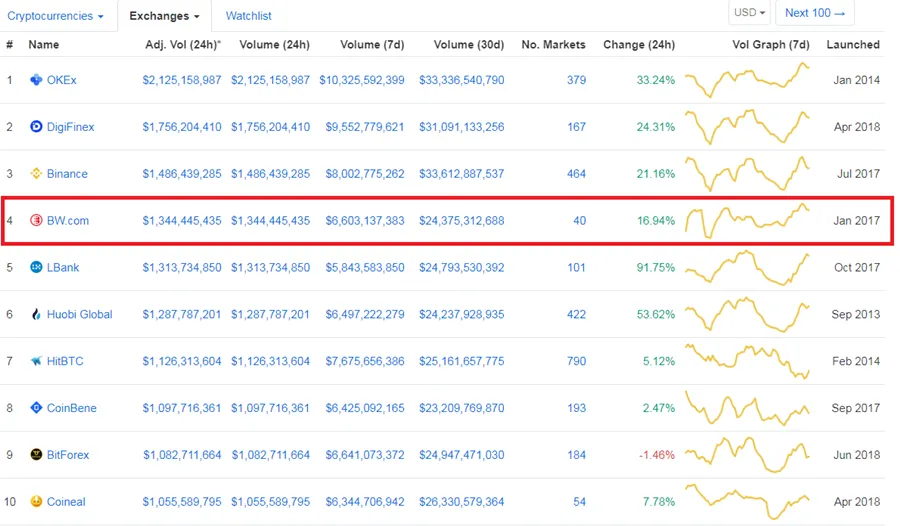Click the CoinBene logo icon
This screenshot has height=526, width=900.
(36, 408)
